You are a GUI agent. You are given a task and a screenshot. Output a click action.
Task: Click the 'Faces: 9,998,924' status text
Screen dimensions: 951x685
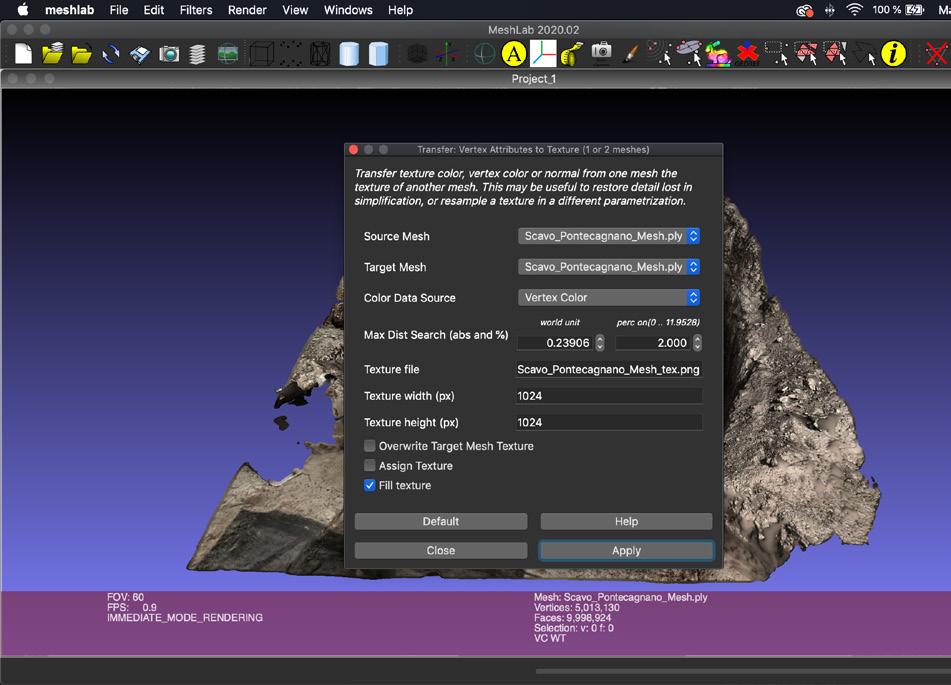[573, 618]
